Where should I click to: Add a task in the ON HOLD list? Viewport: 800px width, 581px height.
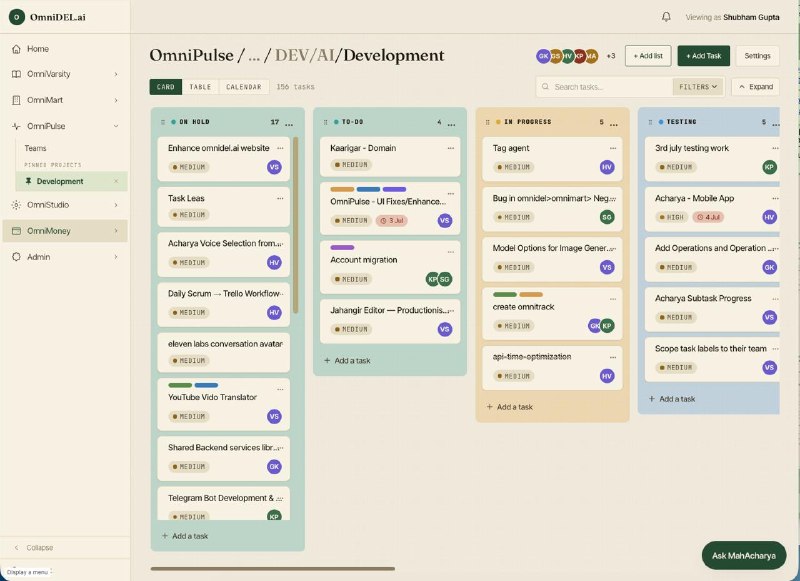(185, 536)
